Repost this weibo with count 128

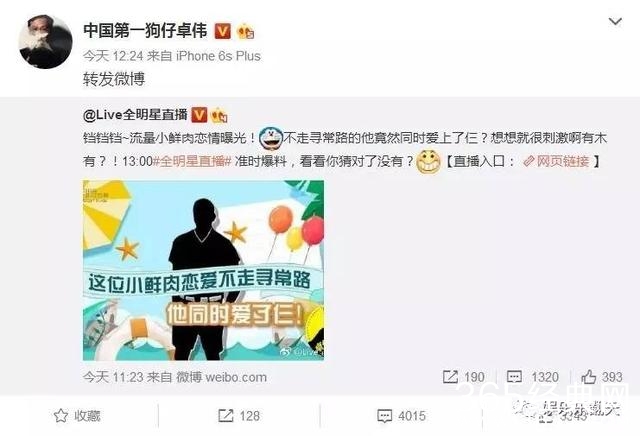[239, 416]
